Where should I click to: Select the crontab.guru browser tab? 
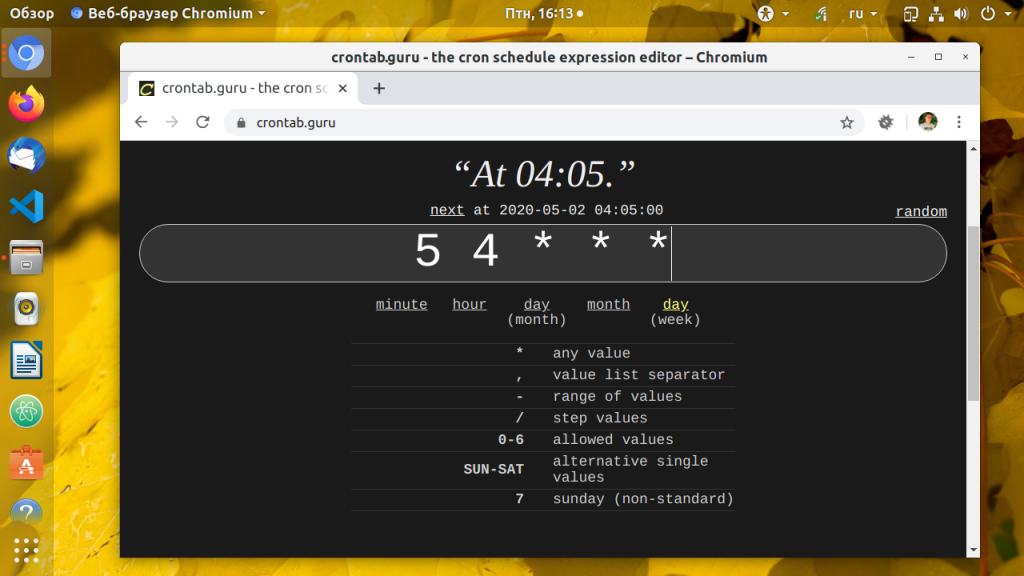point(240,88)
